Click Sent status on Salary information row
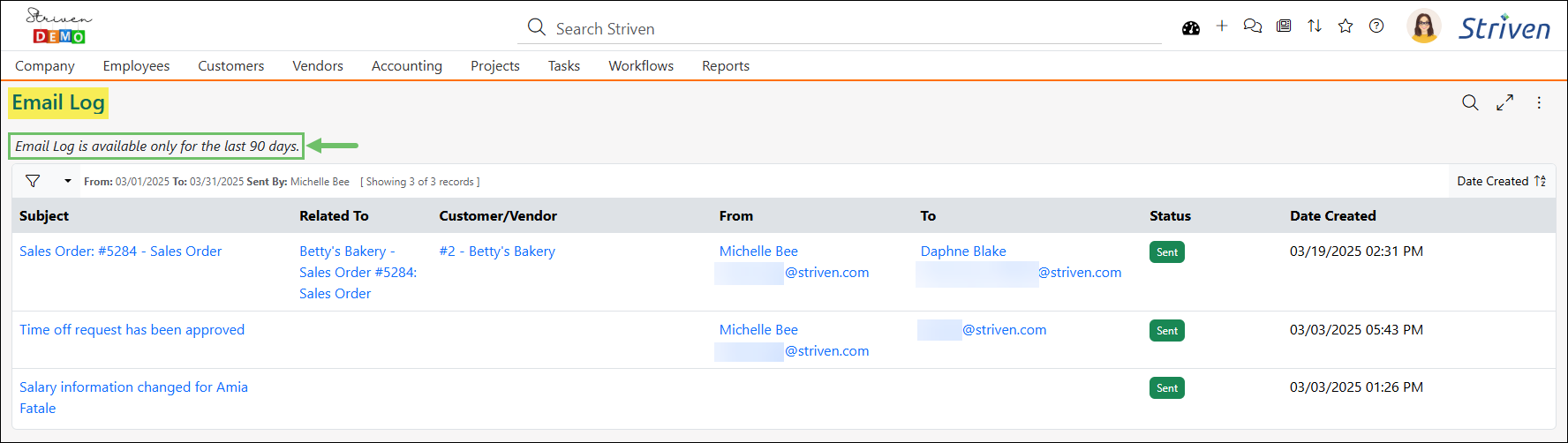Image resolution: width=1568 pixels, height=443 pixels. [1167, 387]
